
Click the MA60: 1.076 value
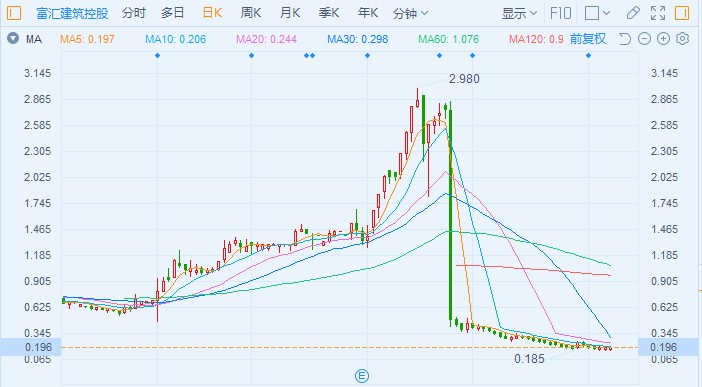coord(449,39)
